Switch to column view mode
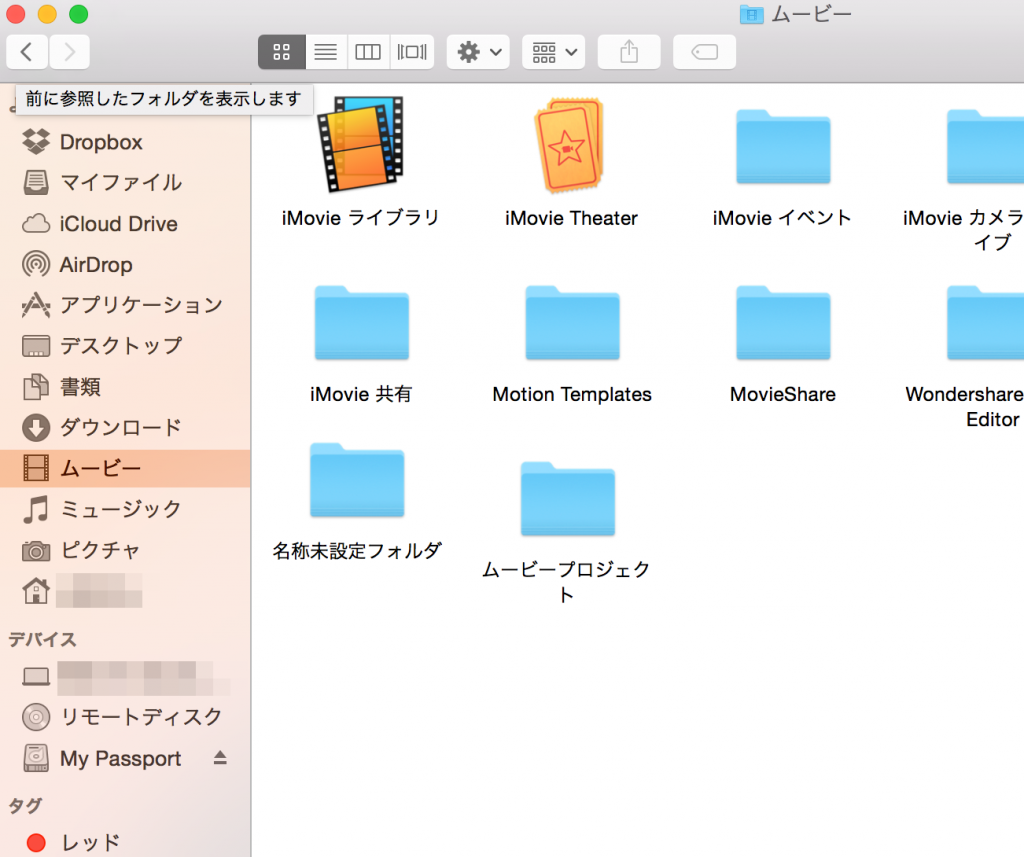The image size is (1024, 857). click(x=368, y=52)
